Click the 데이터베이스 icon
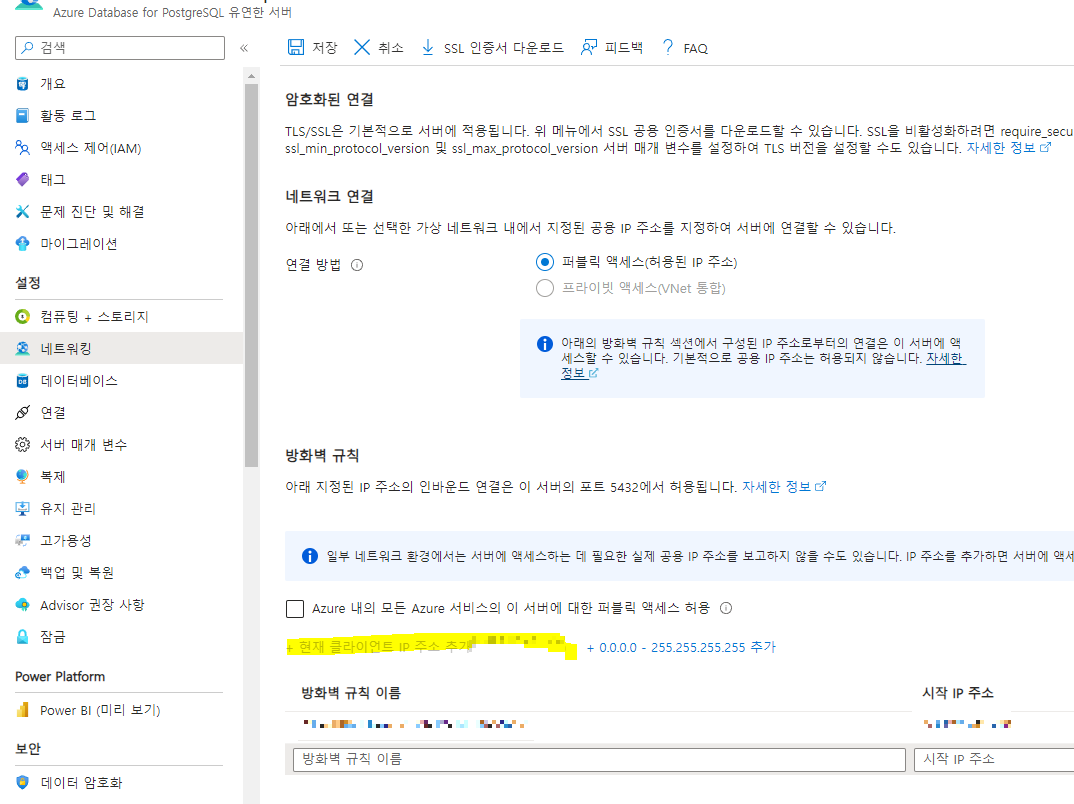 click(x=23, y=381)
